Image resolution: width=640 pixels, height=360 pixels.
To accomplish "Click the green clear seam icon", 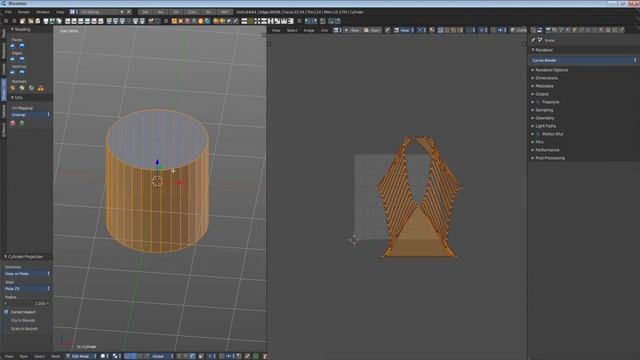I will pos(22,123).
